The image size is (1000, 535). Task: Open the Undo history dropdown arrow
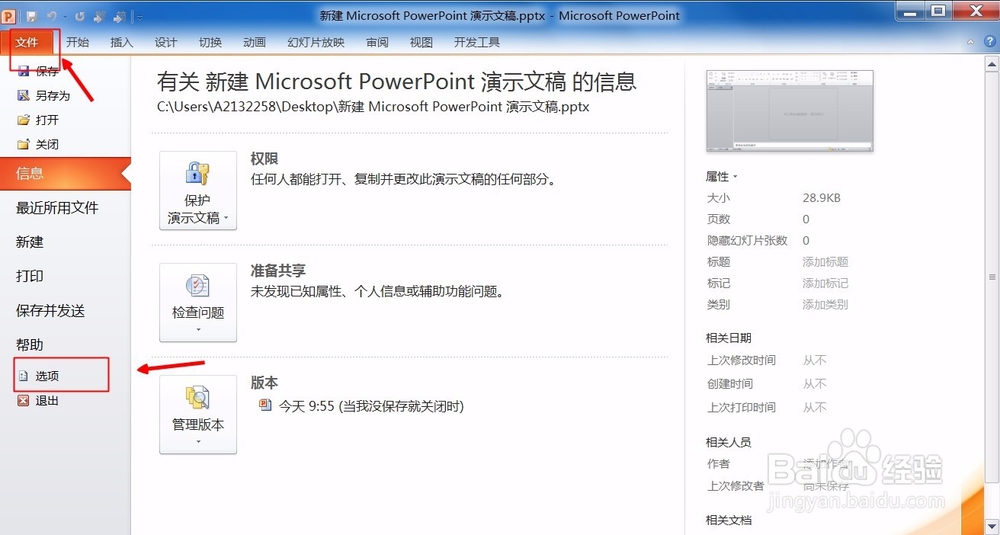[x=64, y=17]
